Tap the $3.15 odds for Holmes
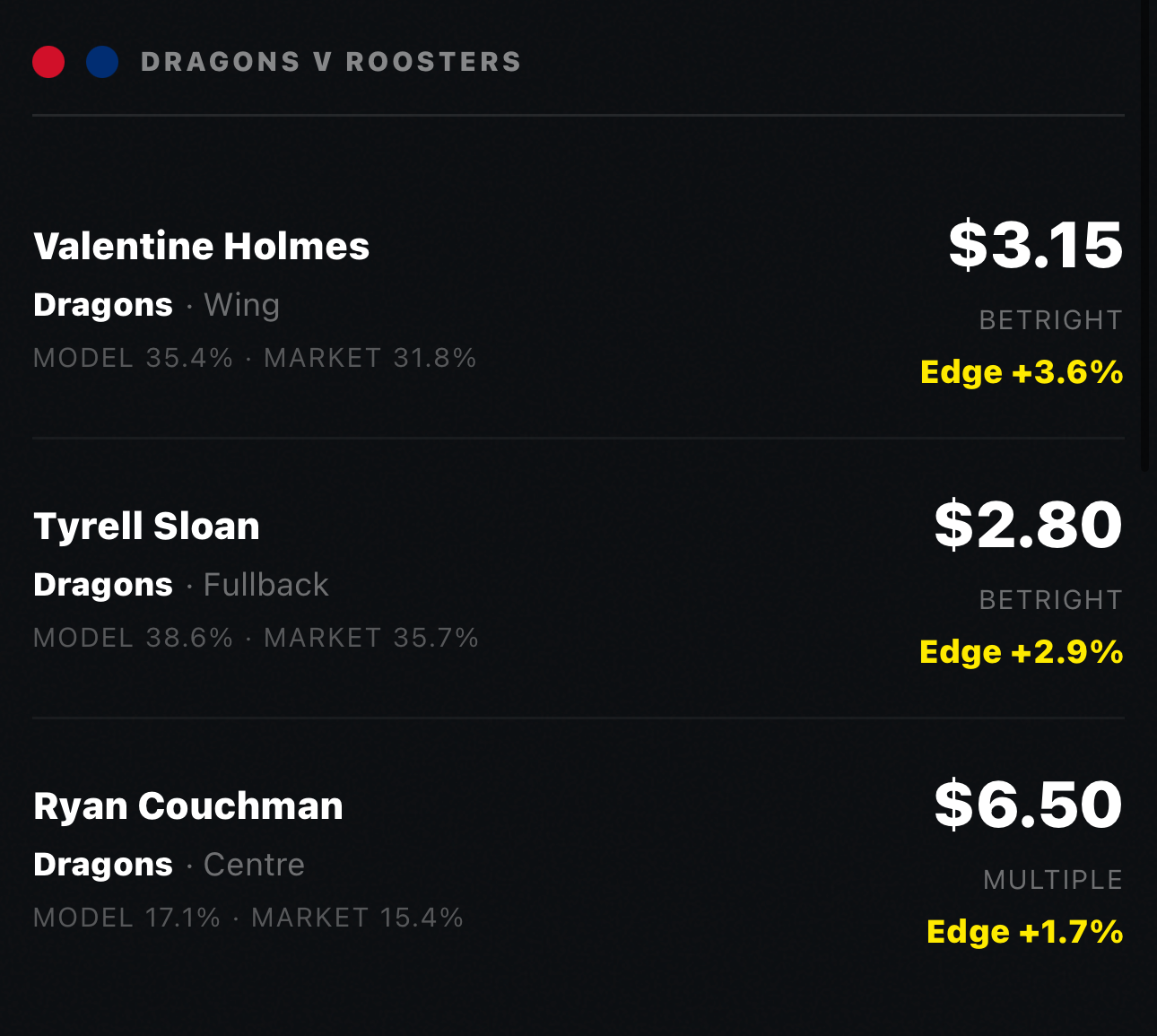 (1036, 244)
